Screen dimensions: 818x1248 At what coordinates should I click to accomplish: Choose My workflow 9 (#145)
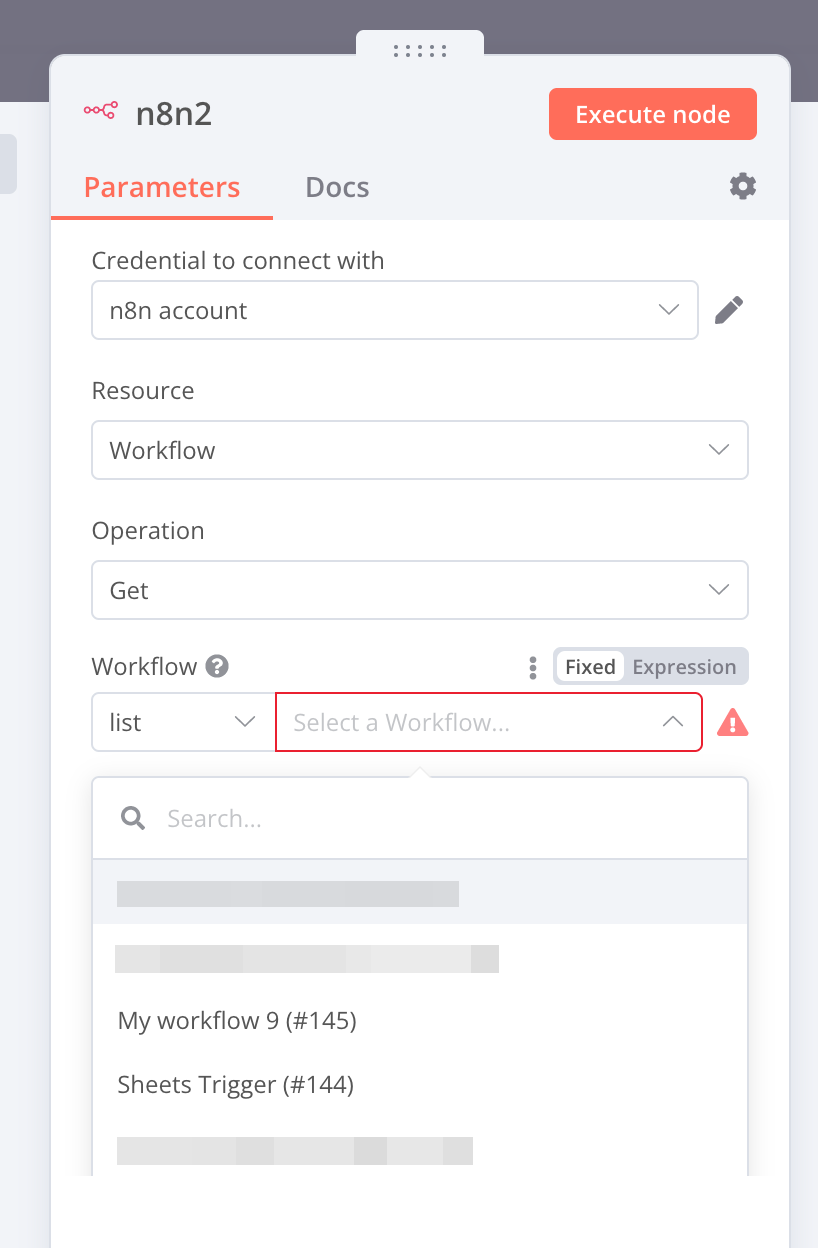pos(237,1020)
